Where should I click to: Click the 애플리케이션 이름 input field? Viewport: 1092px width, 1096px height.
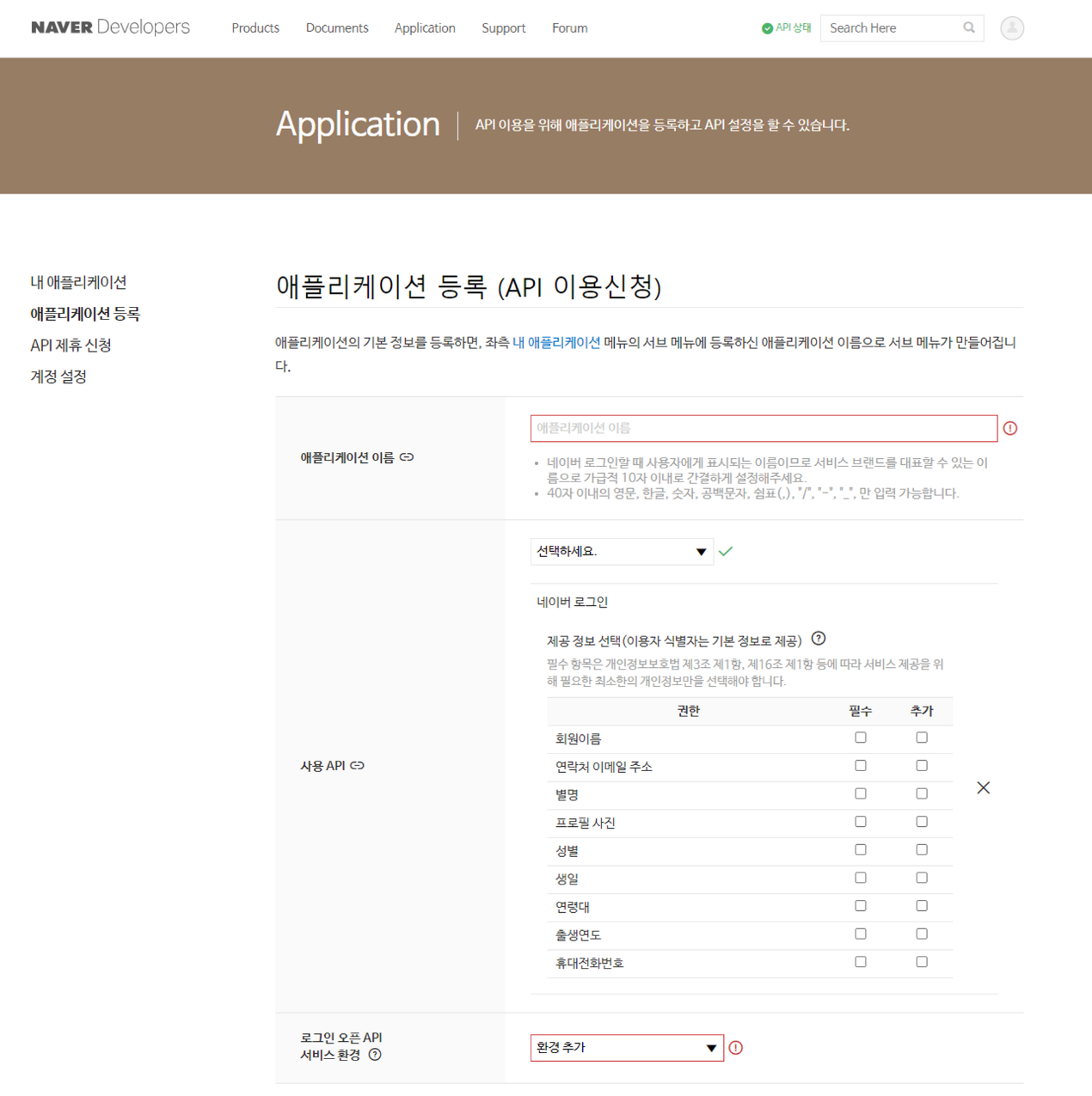pyautogui.click(x=764, y=428)
